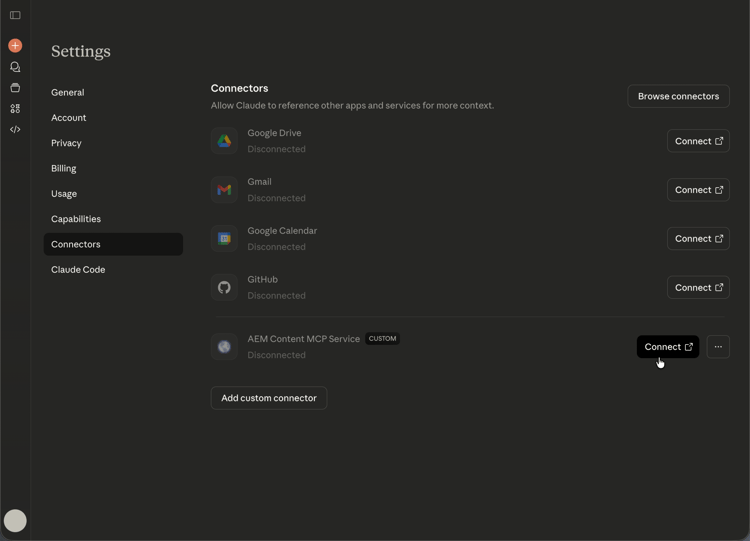This screenshot has width=750, height=541.
Task: Click the Add custom connector button
Action: [269, 398]
